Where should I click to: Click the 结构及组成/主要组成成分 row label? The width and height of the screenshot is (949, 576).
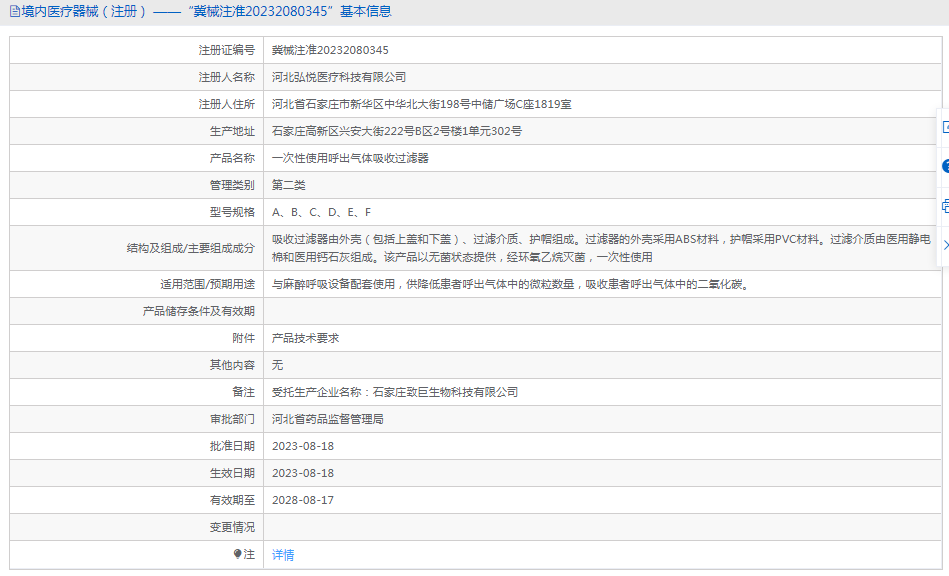(x=191, y=248)
